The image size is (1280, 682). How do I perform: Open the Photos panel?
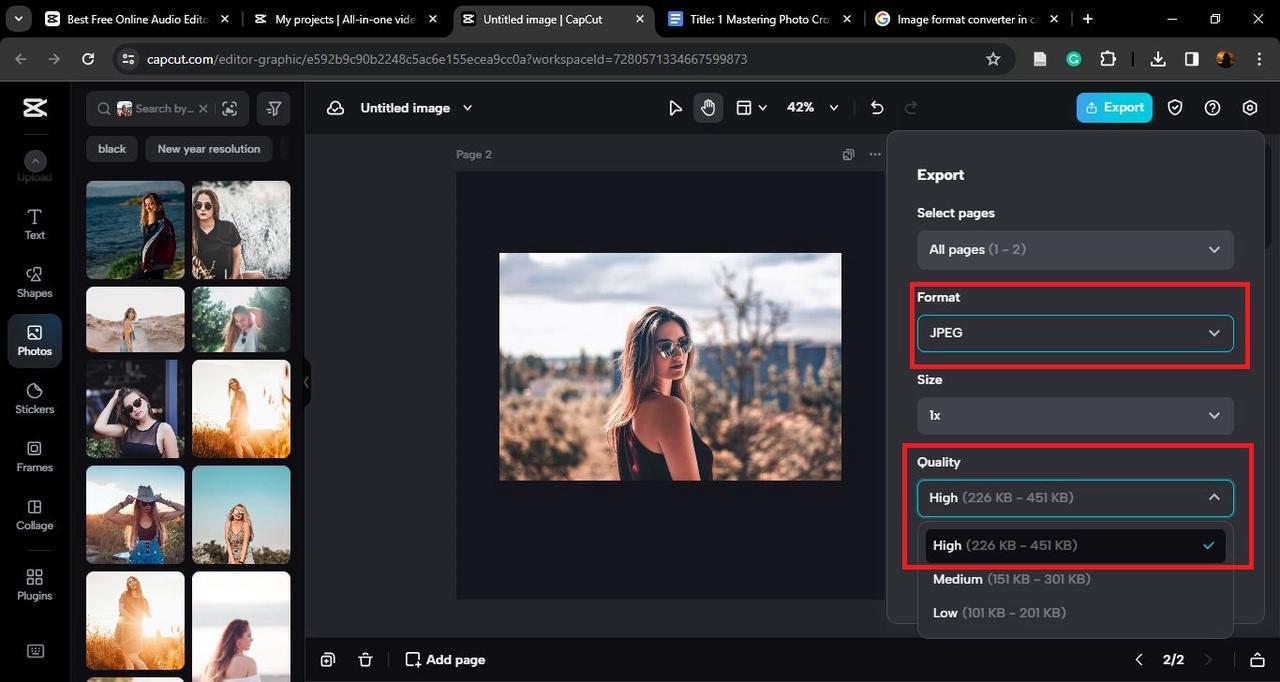pyautogui.click(x=35, y=340)
